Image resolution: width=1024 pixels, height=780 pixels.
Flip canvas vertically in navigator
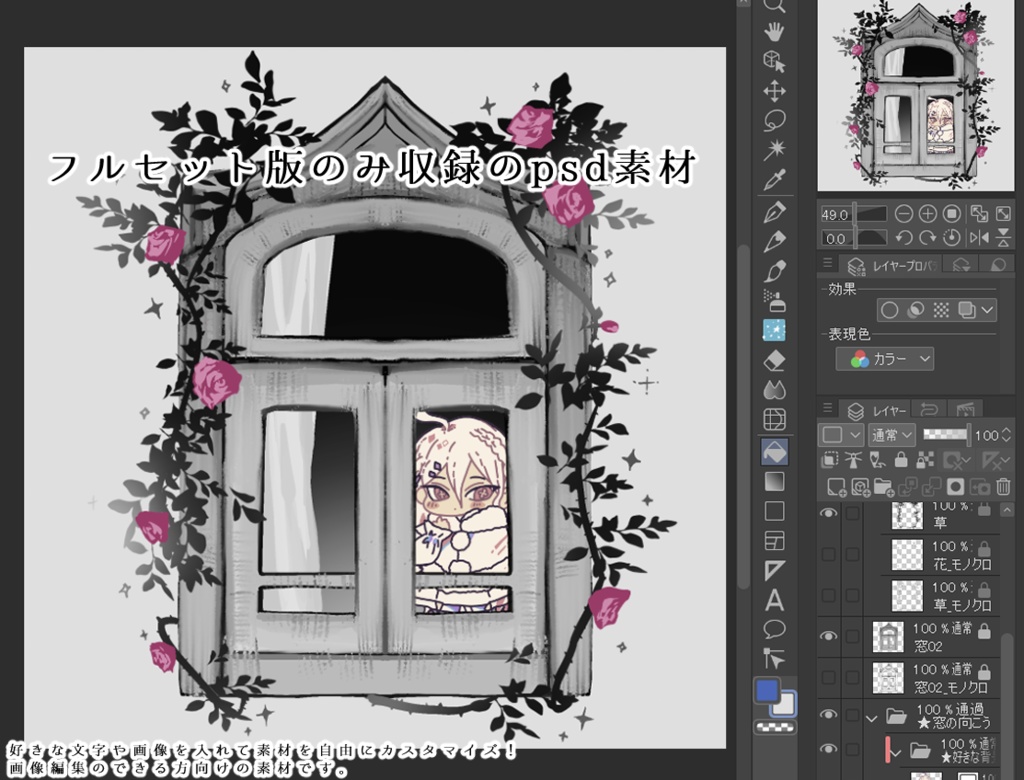pyautogui.click(x=1004, y=238)
